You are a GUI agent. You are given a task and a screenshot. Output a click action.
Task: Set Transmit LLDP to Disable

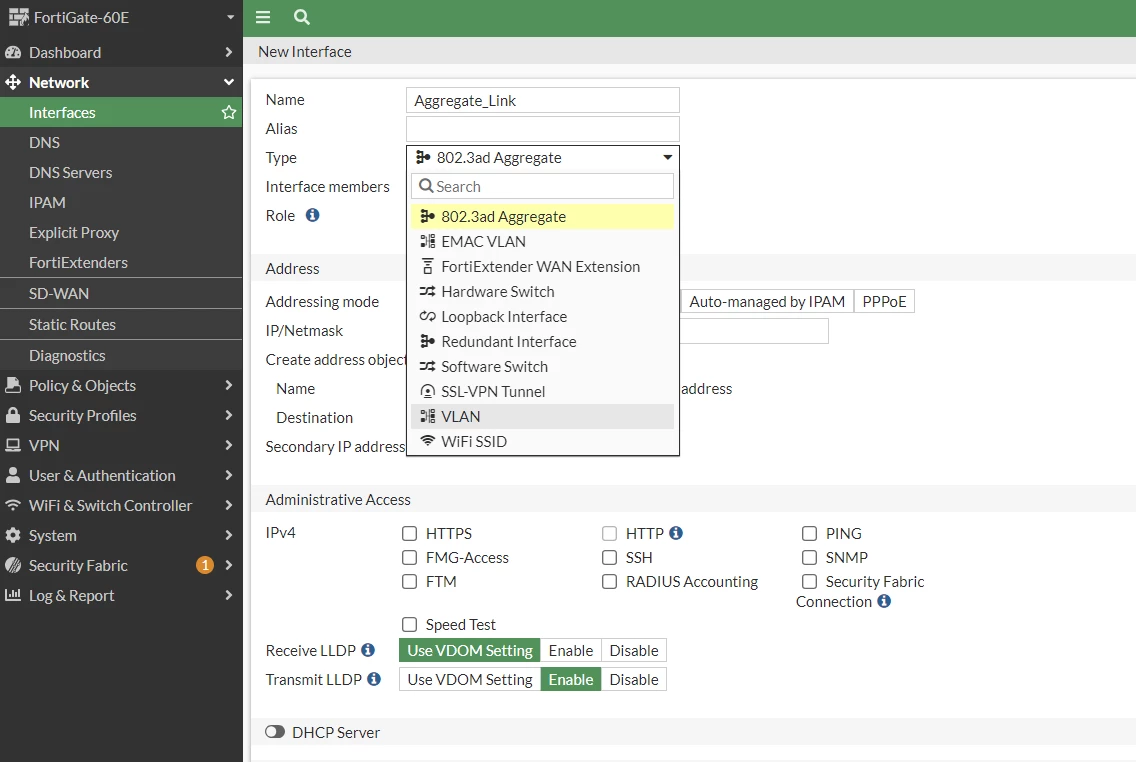point(634,679)
